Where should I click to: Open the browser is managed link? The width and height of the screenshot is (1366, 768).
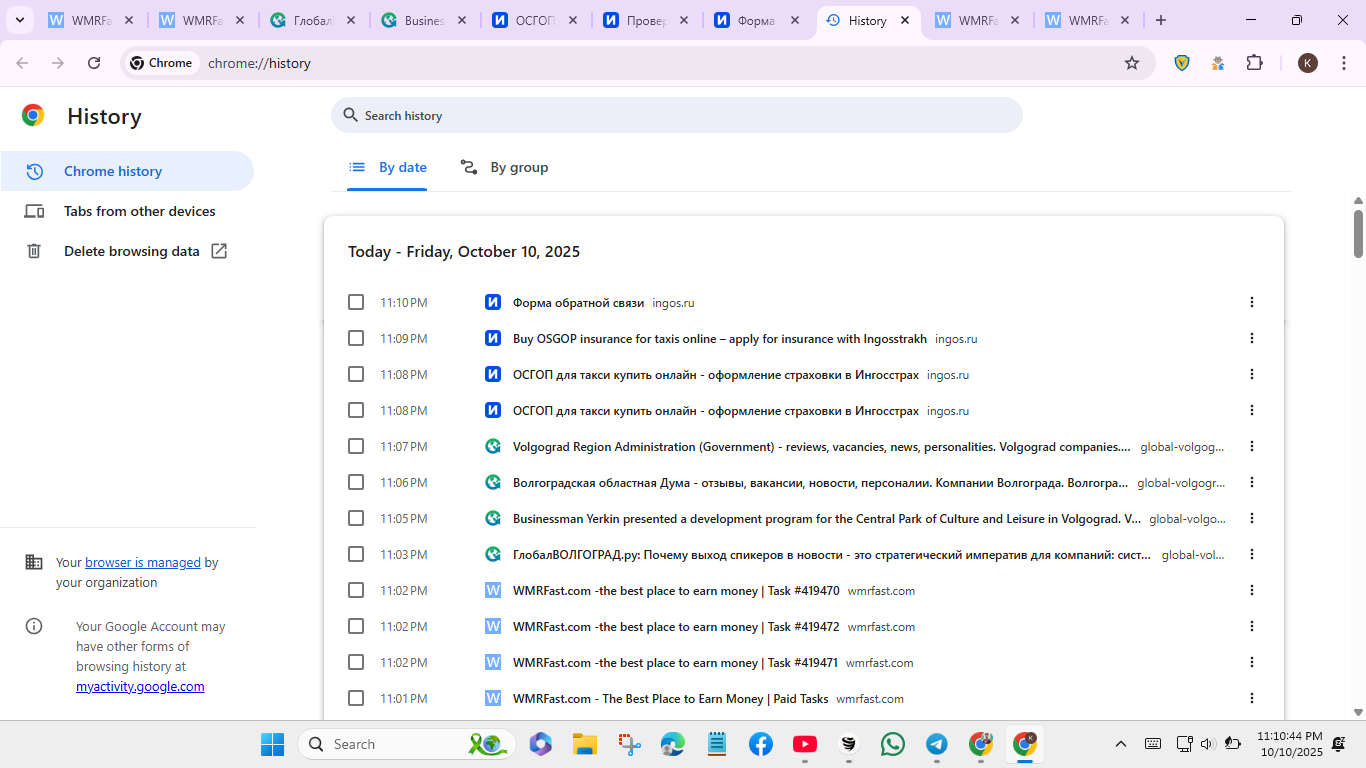coord(143,563)
